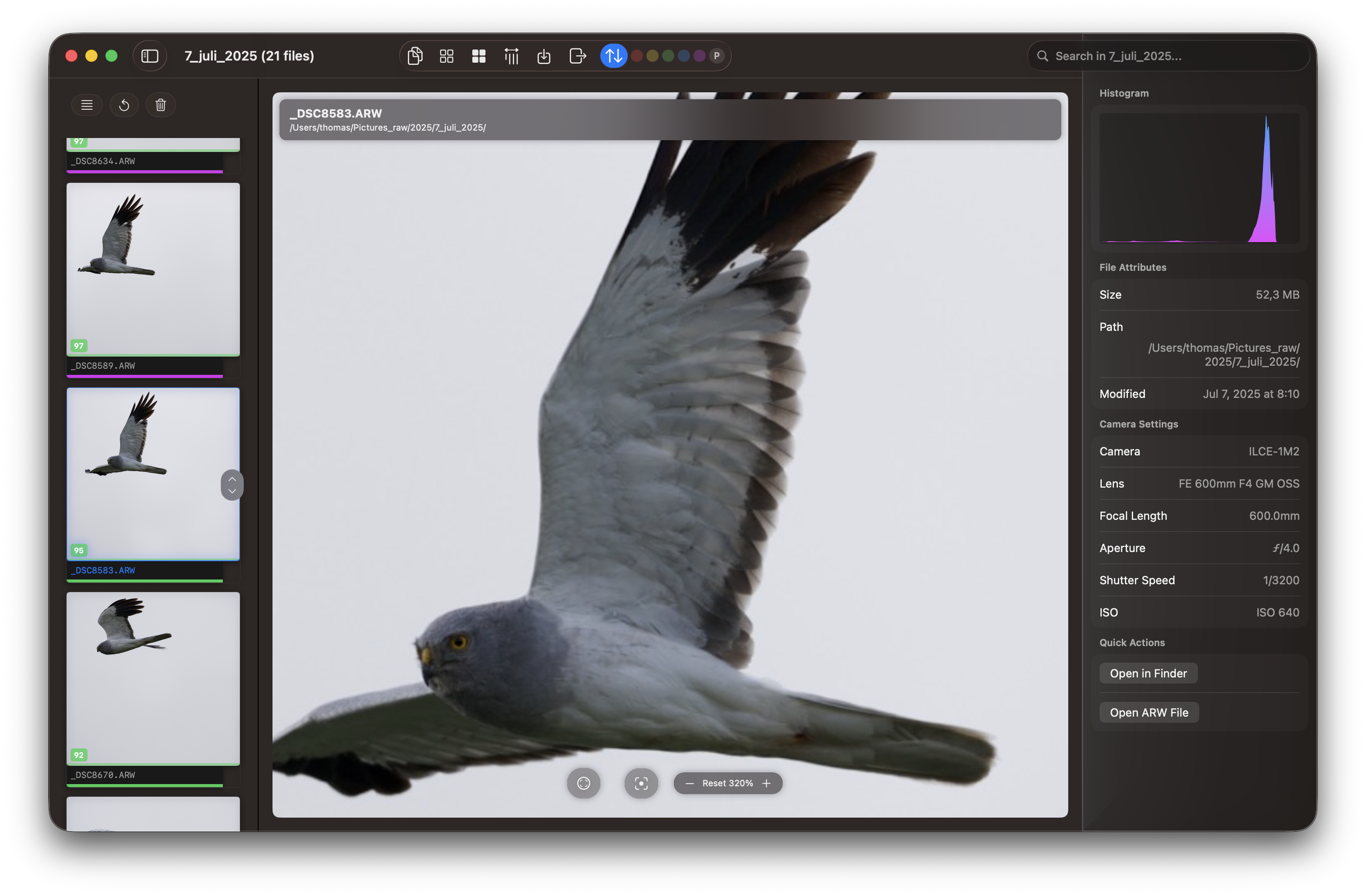Click the import download-arrow toolbar icon
This screenshot has height=896, width=1366.
[x=544, y=56]
